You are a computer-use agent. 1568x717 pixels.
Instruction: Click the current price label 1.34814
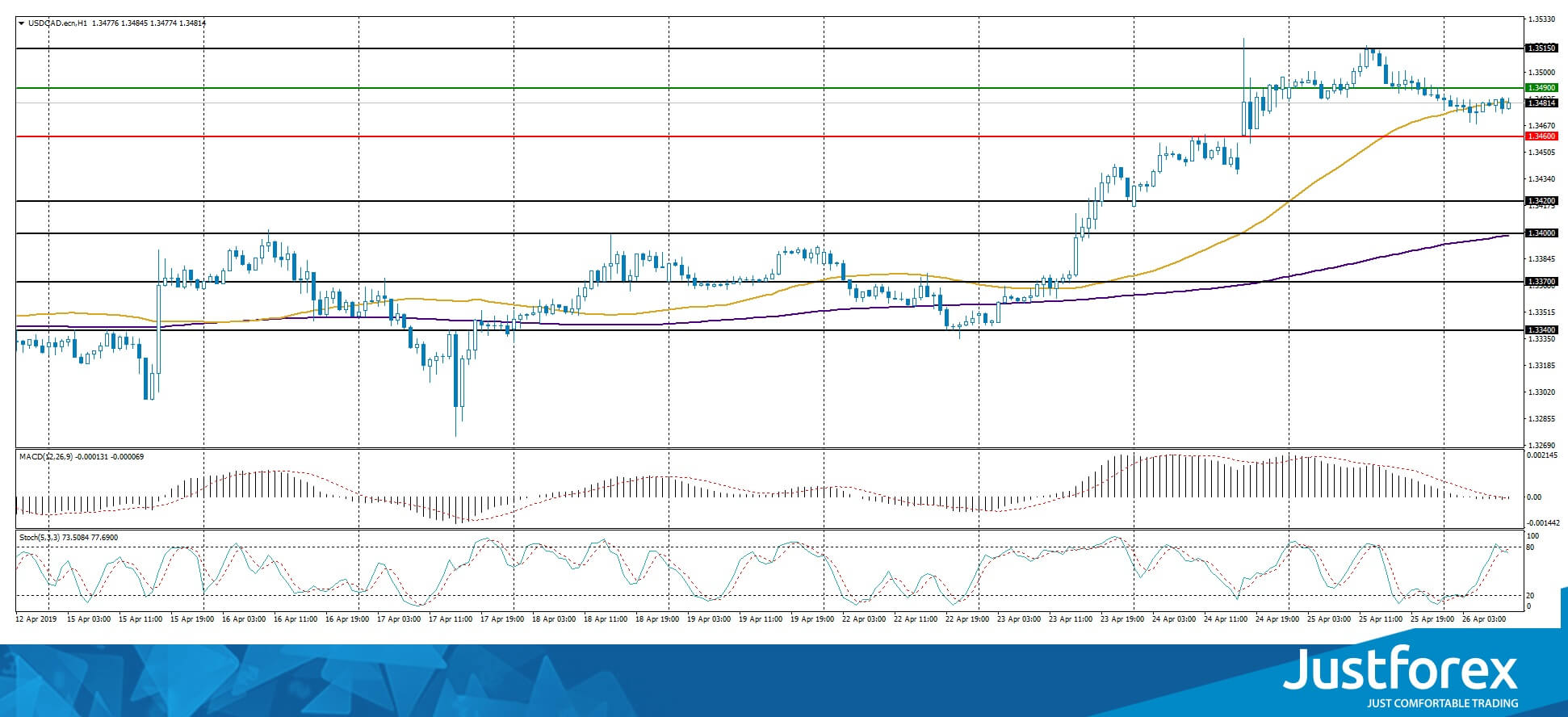[1541, 103]
